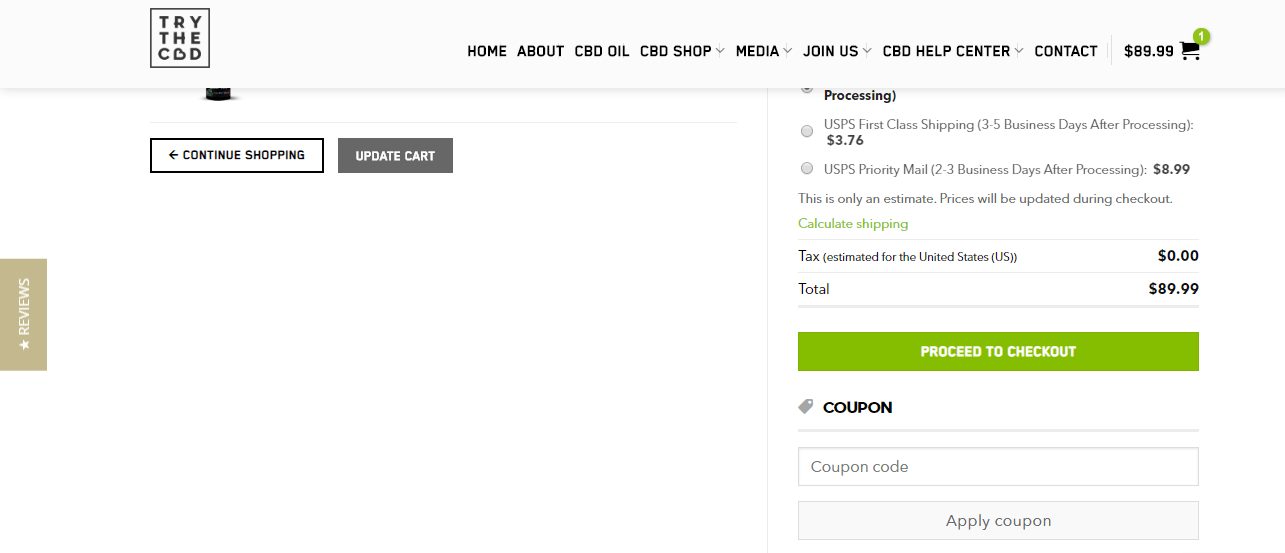Select the first shipping option radio
The image size is (1285, 553).
click(807, 89)
